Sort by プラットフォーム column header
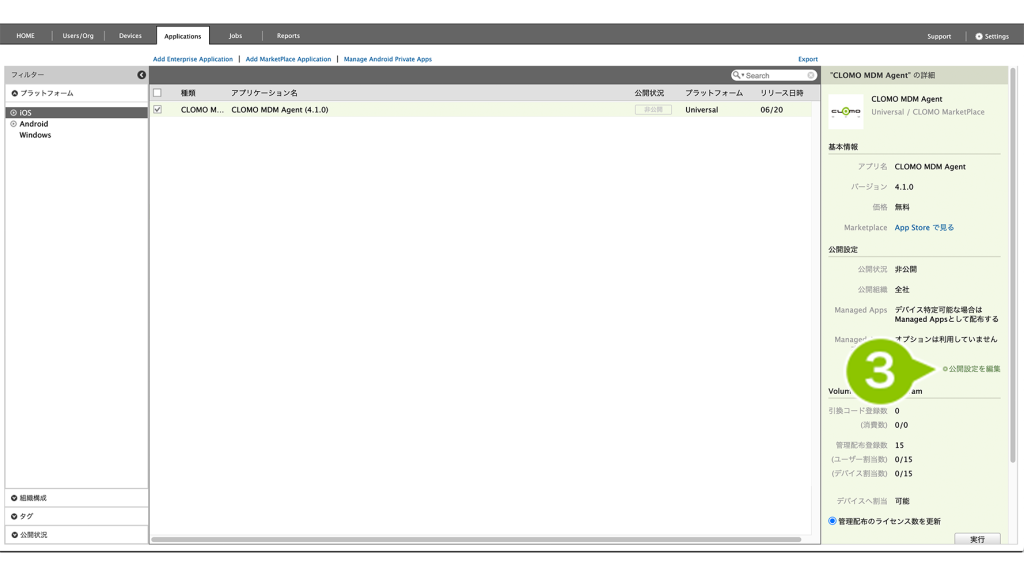1024x576 pixels. (714, 93)
